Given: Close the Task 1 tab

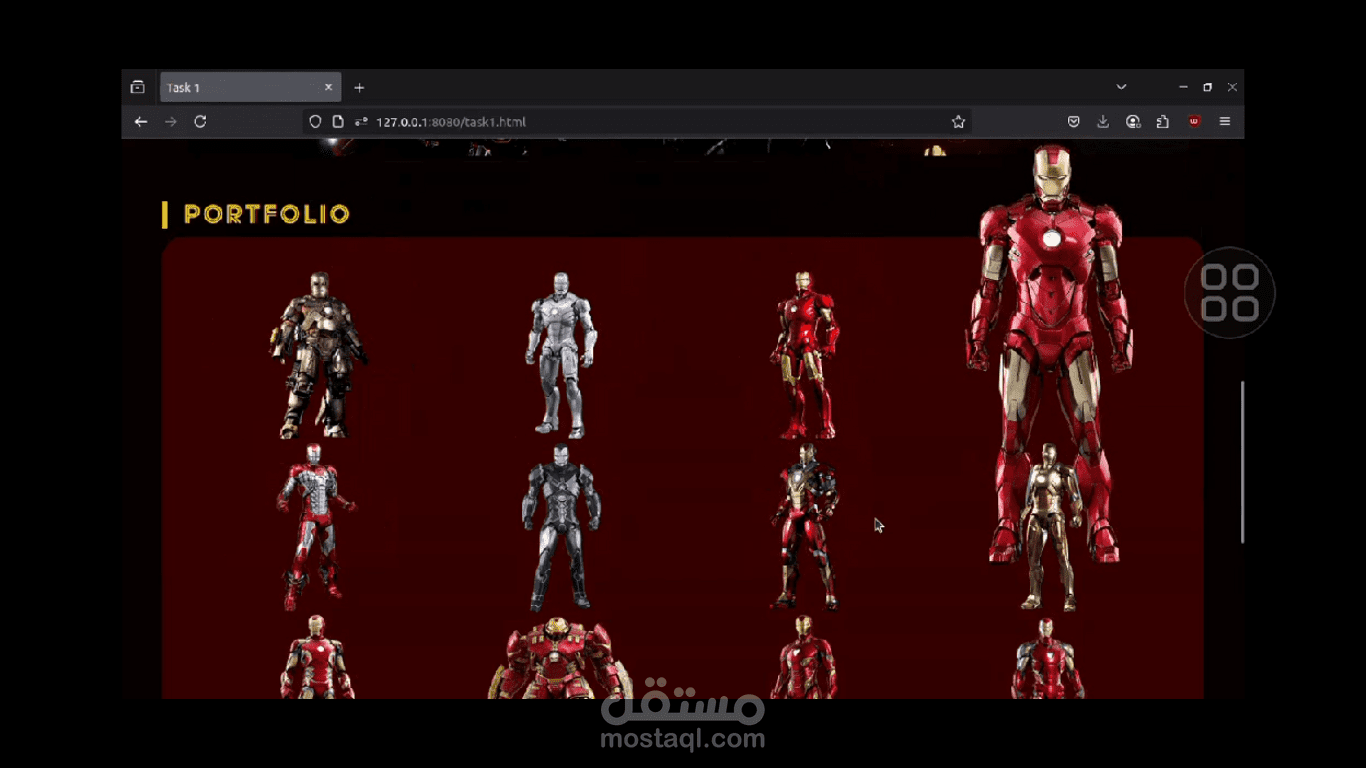Looking at the screenshot, I should (x=328, y=88).
